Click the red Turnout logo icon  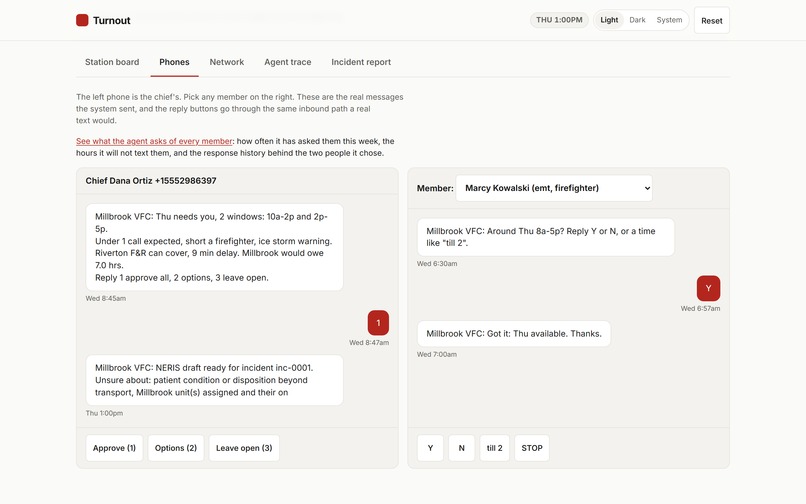(x=82, y=20)
